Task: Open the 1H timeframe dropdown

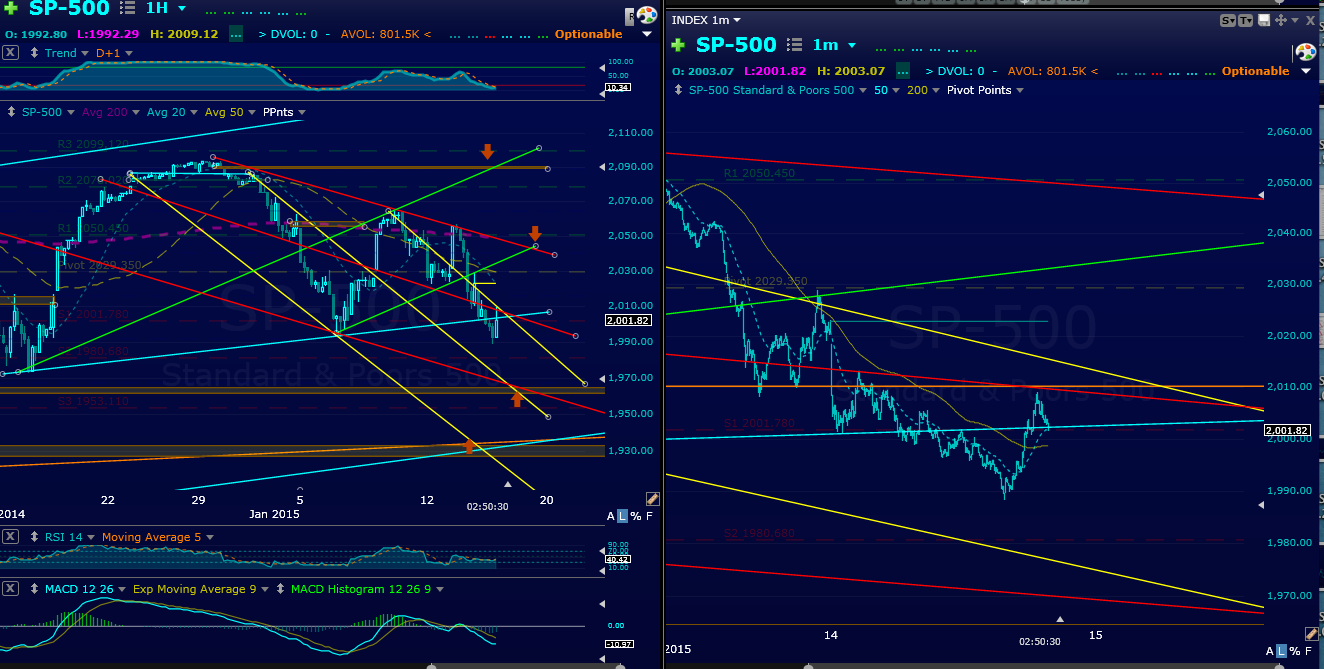Action: pos(181,8)
